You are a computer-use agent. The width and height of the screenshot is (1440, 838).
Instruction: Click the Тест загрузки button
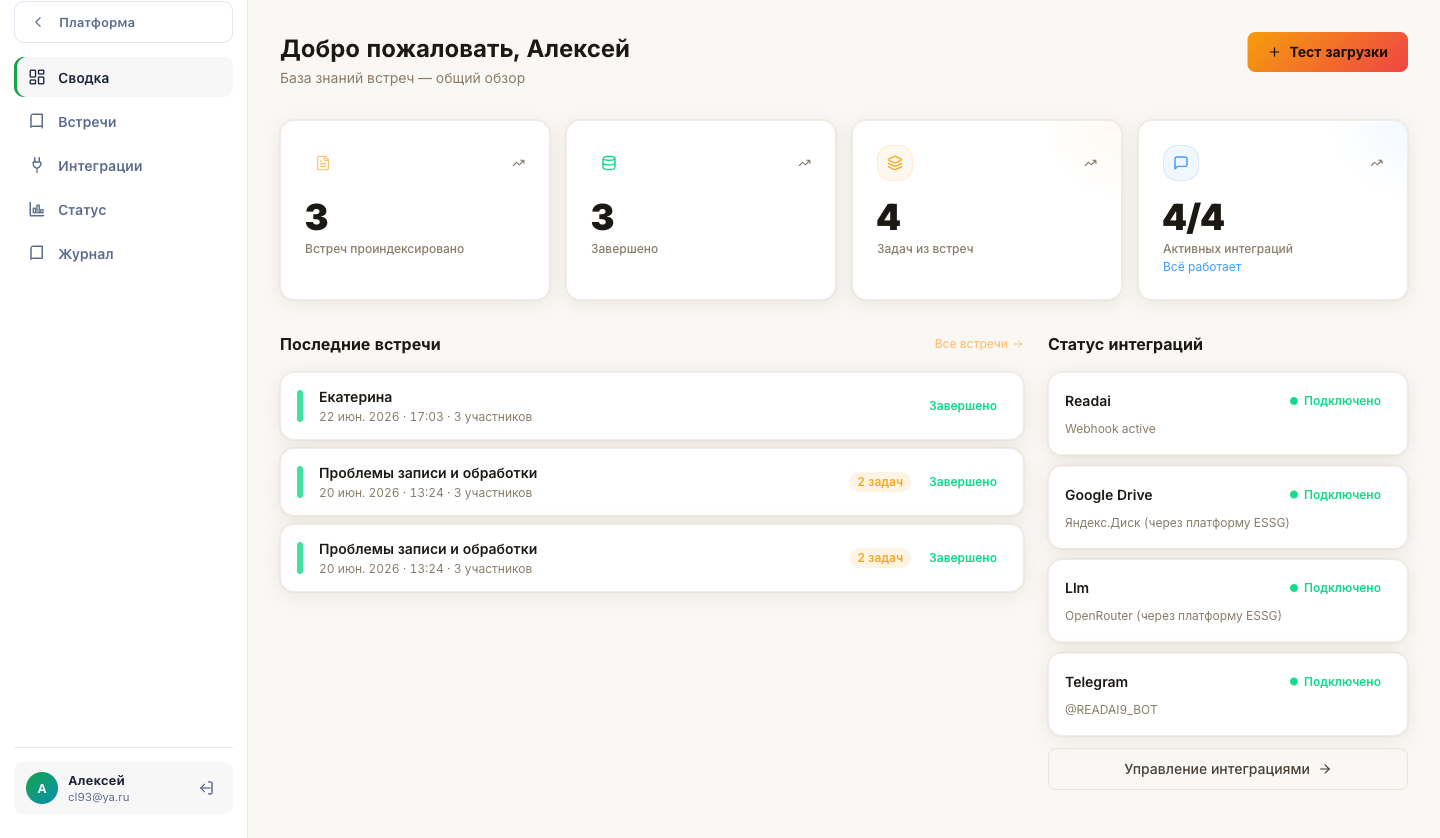pos(1327,52)
